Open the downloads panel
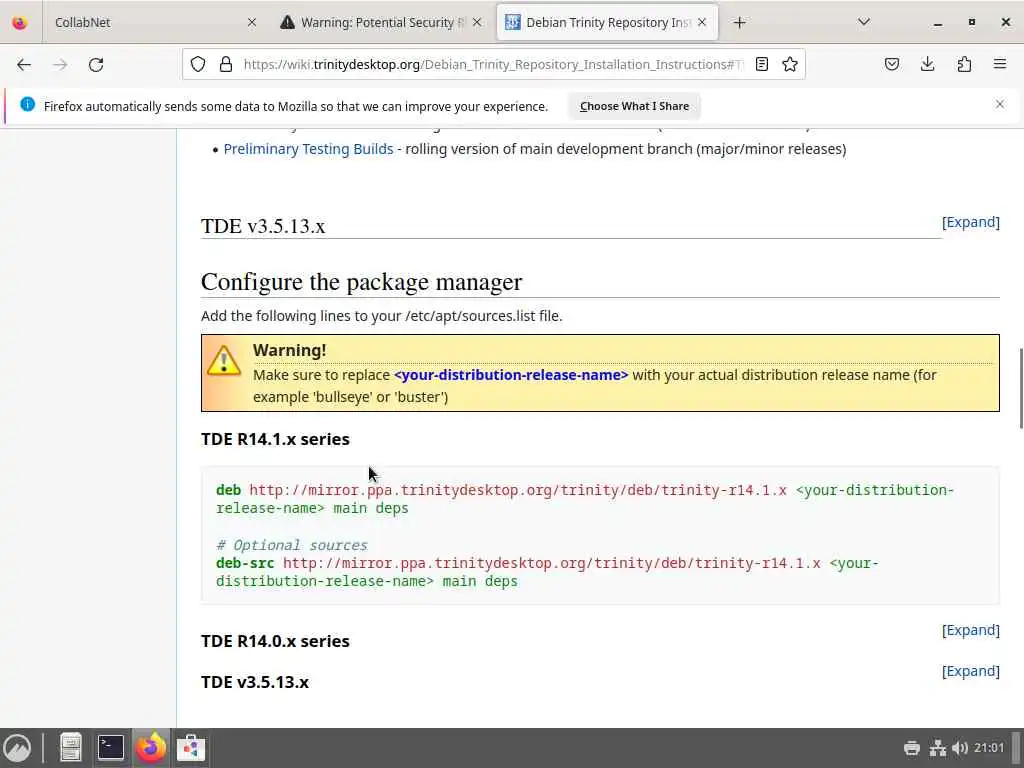This screenshot has width=1024, height=768. (927, 64)
